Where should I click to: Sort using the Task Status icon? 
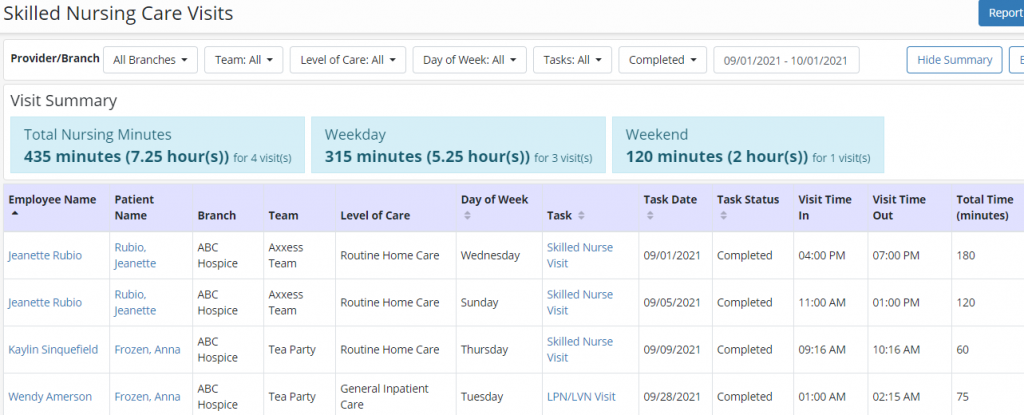click(724, 215)
